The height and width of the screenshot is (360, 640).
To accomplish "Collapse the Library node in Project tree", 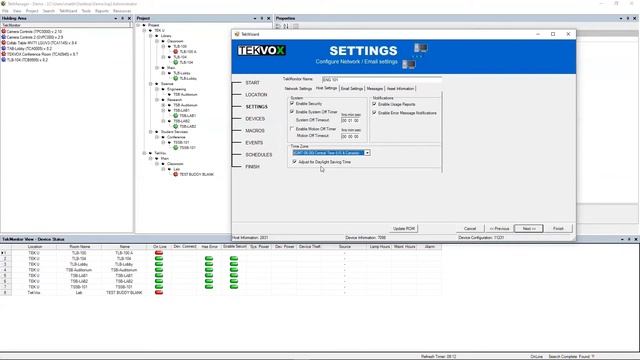I will pos(151,36).
